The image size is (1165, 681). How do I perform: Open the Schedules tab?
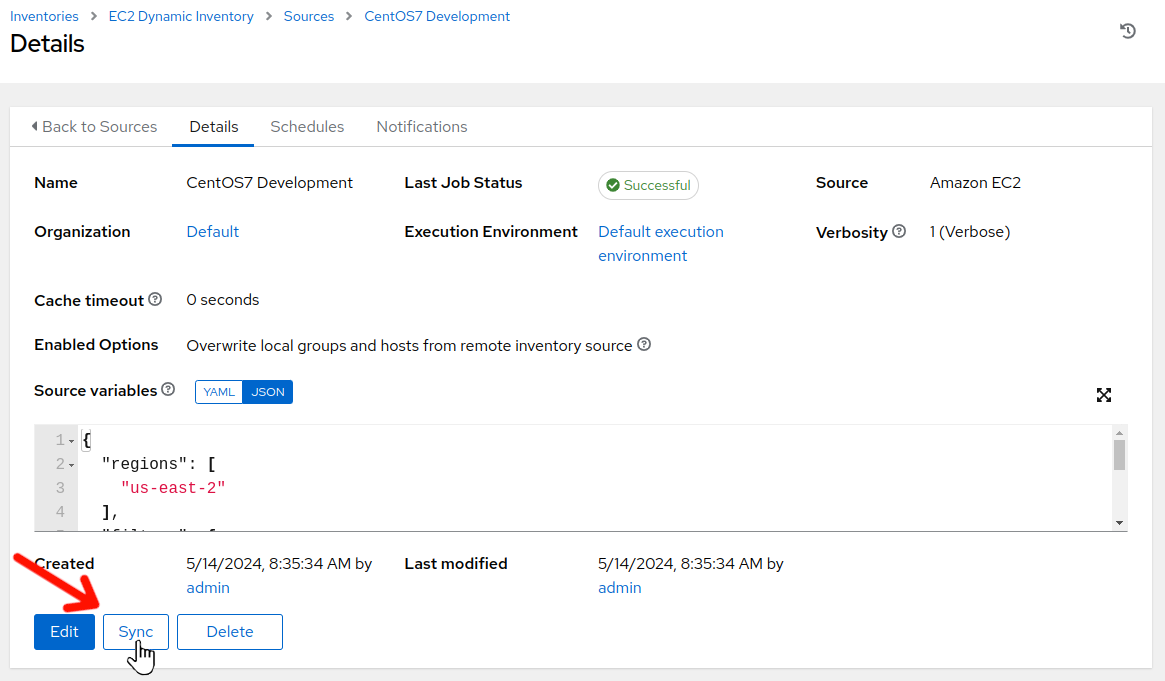coord(307,127)
